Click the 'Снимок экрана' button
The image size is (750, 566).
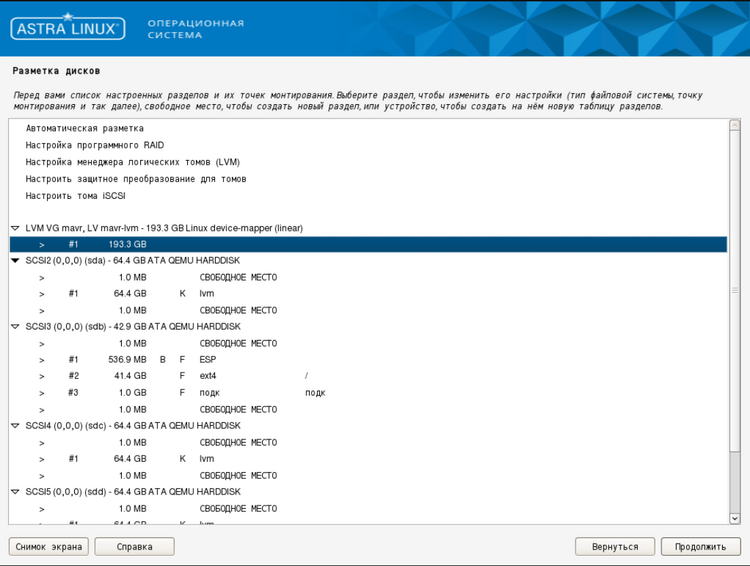point(48,547)
